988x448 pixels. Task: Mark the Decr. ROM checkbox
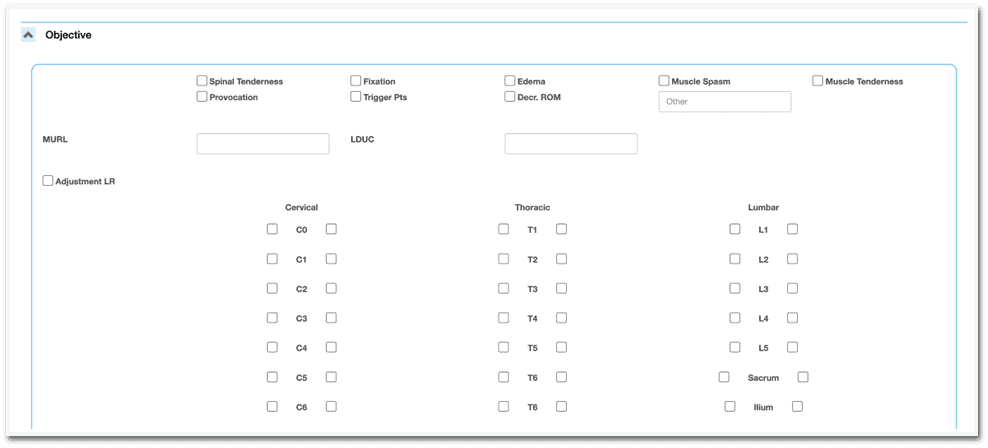coord(510,97)
